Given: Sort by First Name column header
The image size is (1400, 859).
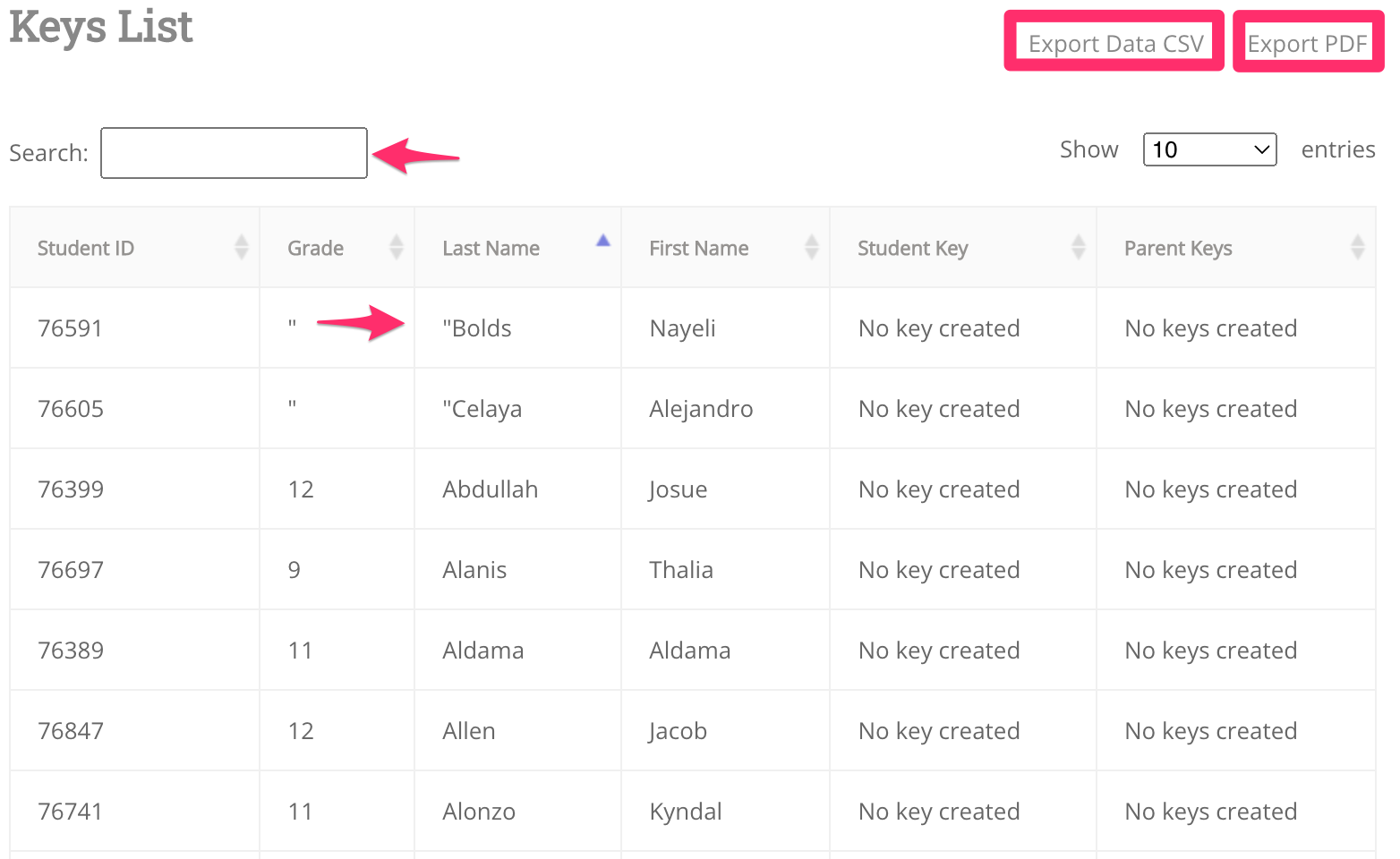Looking at the screenshot, I should coord(698,248).
